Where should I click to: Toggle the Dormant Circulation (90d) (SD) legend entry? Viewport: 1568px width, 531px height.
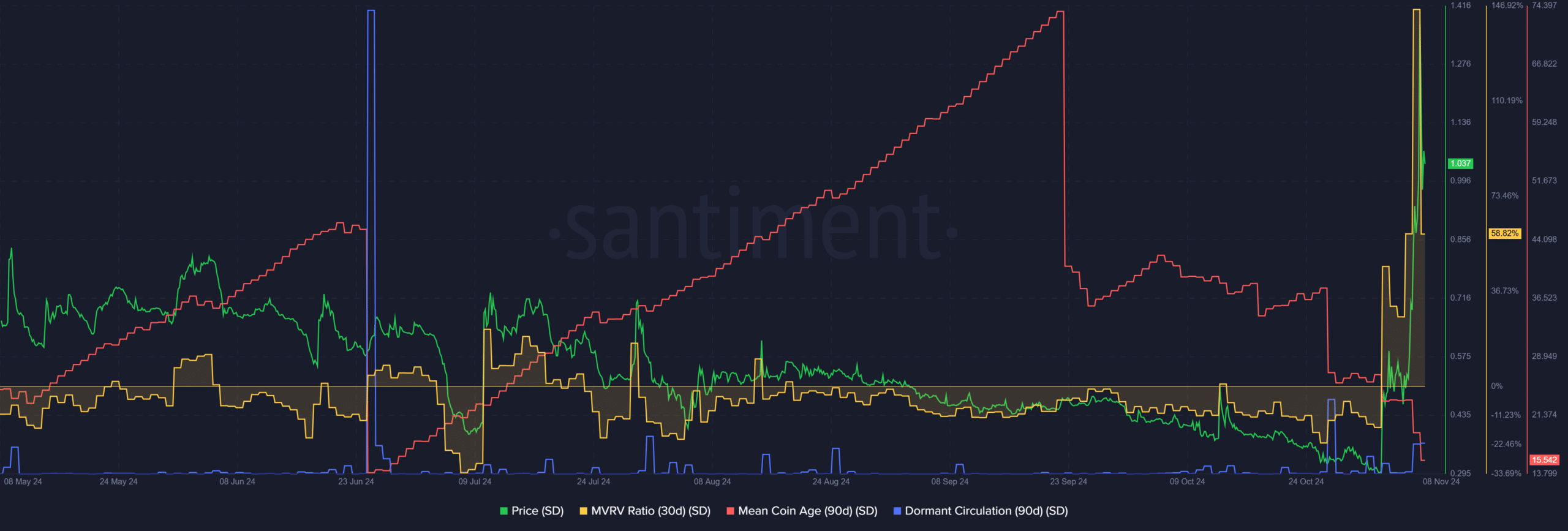click(x=981, y=511)
